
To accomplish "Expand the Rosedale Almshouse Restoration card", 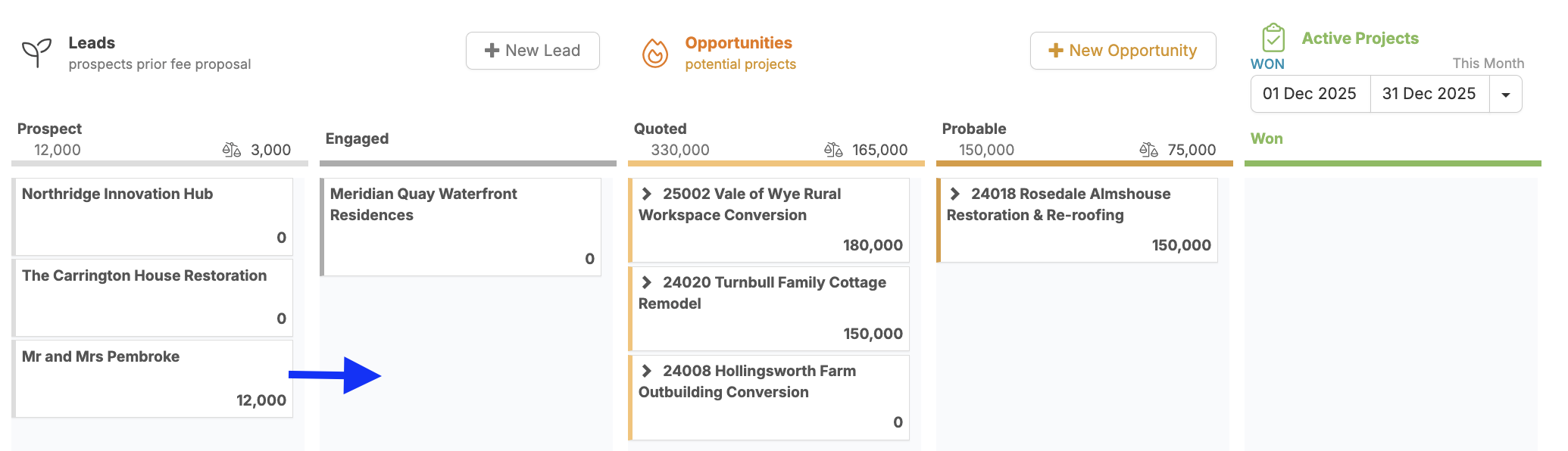I will (x=955, y=194).
